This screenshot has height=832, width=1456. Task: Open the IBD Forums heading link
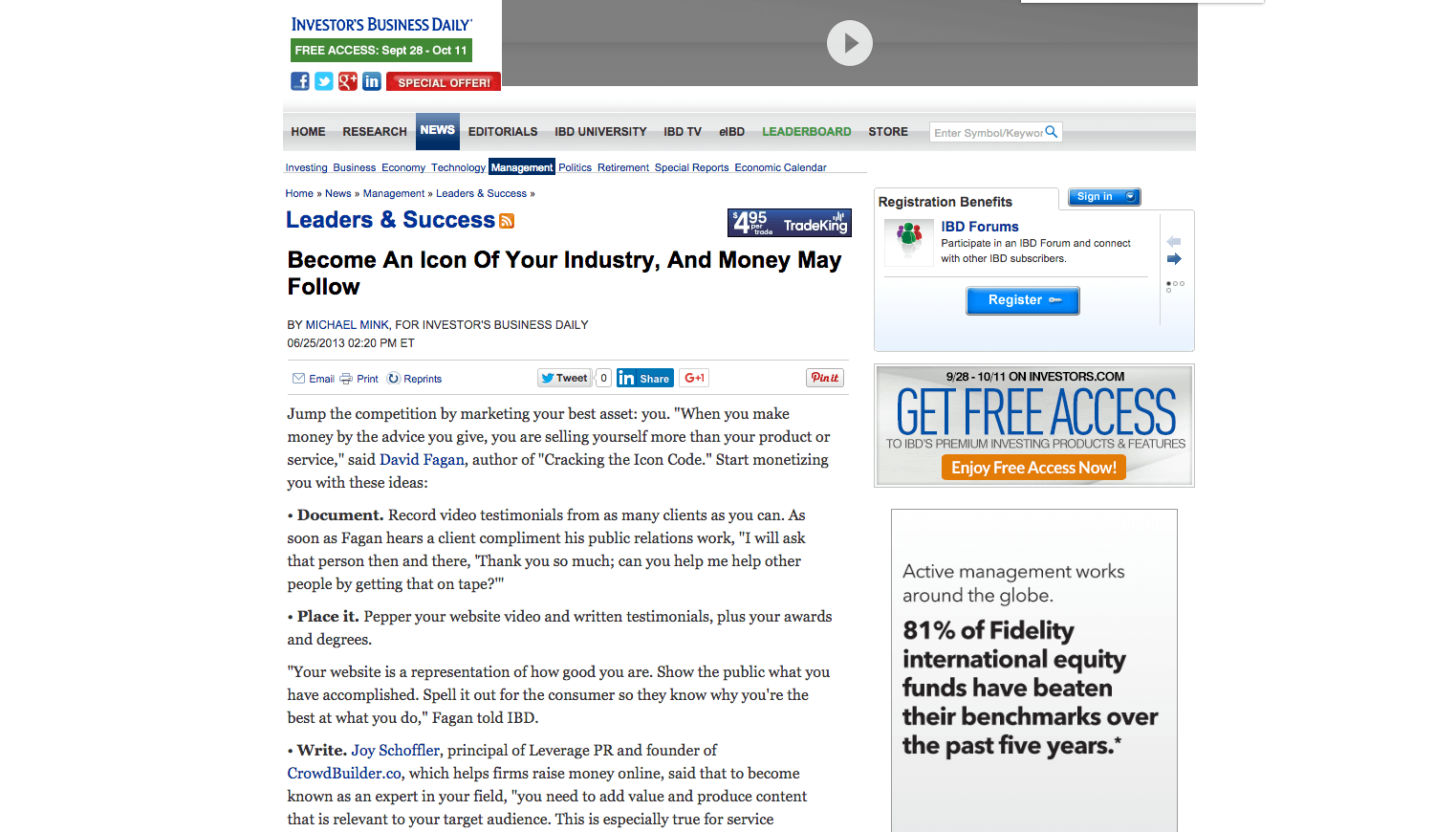[980, 227]
